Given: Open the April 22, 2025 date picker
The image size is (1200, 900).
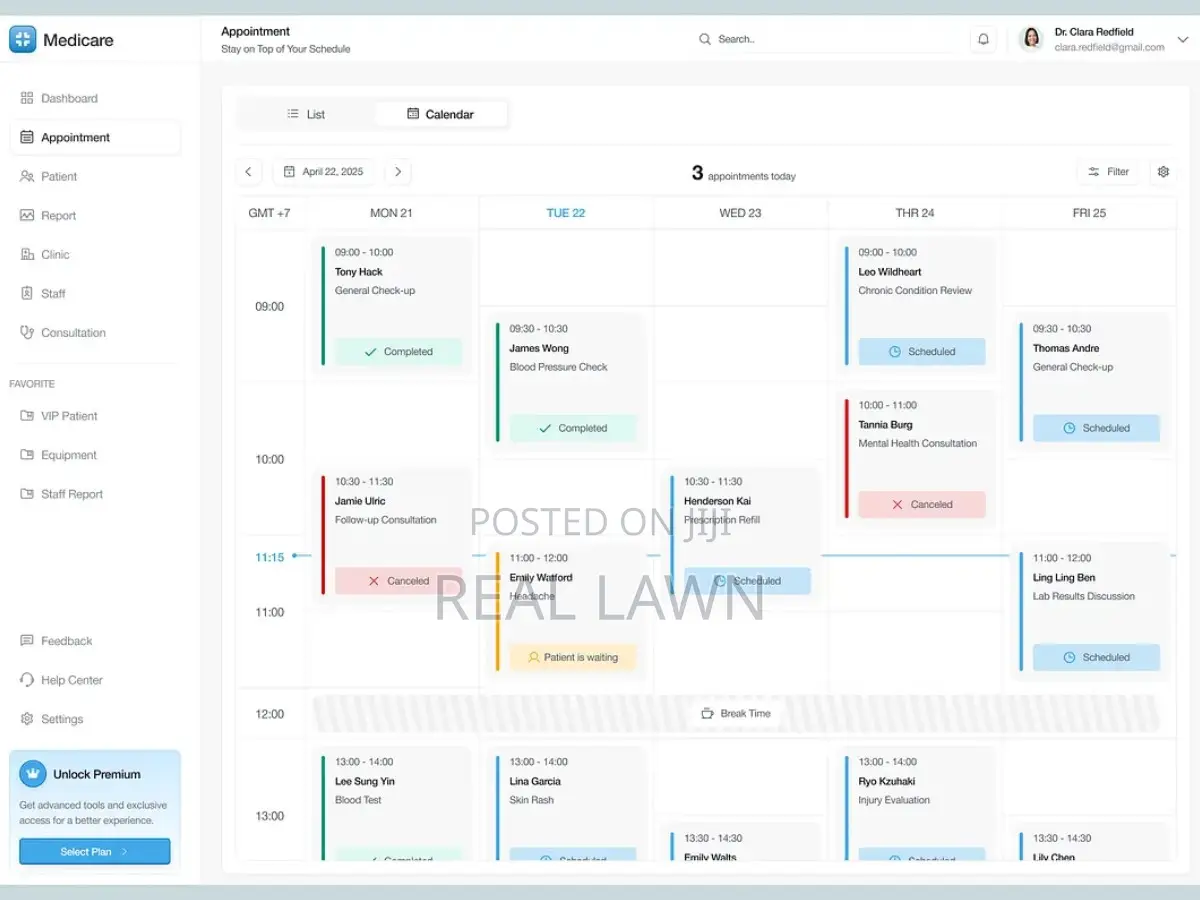Looking at the screenshot, I should (x=324, y=172).
